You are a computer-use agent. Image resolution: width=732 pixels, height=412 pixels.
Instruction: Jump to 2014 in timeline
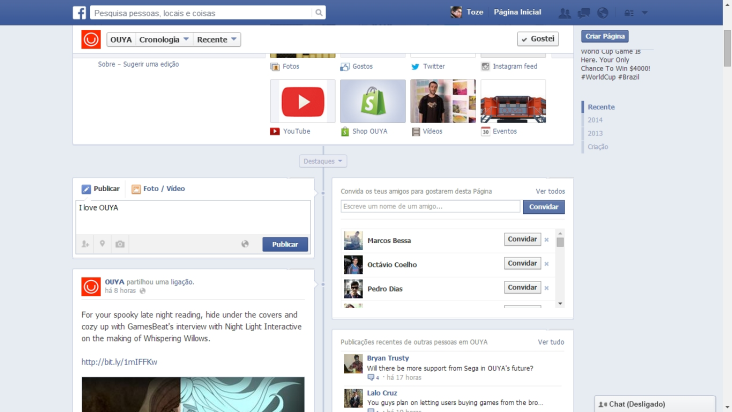click(x=595, y=120)
